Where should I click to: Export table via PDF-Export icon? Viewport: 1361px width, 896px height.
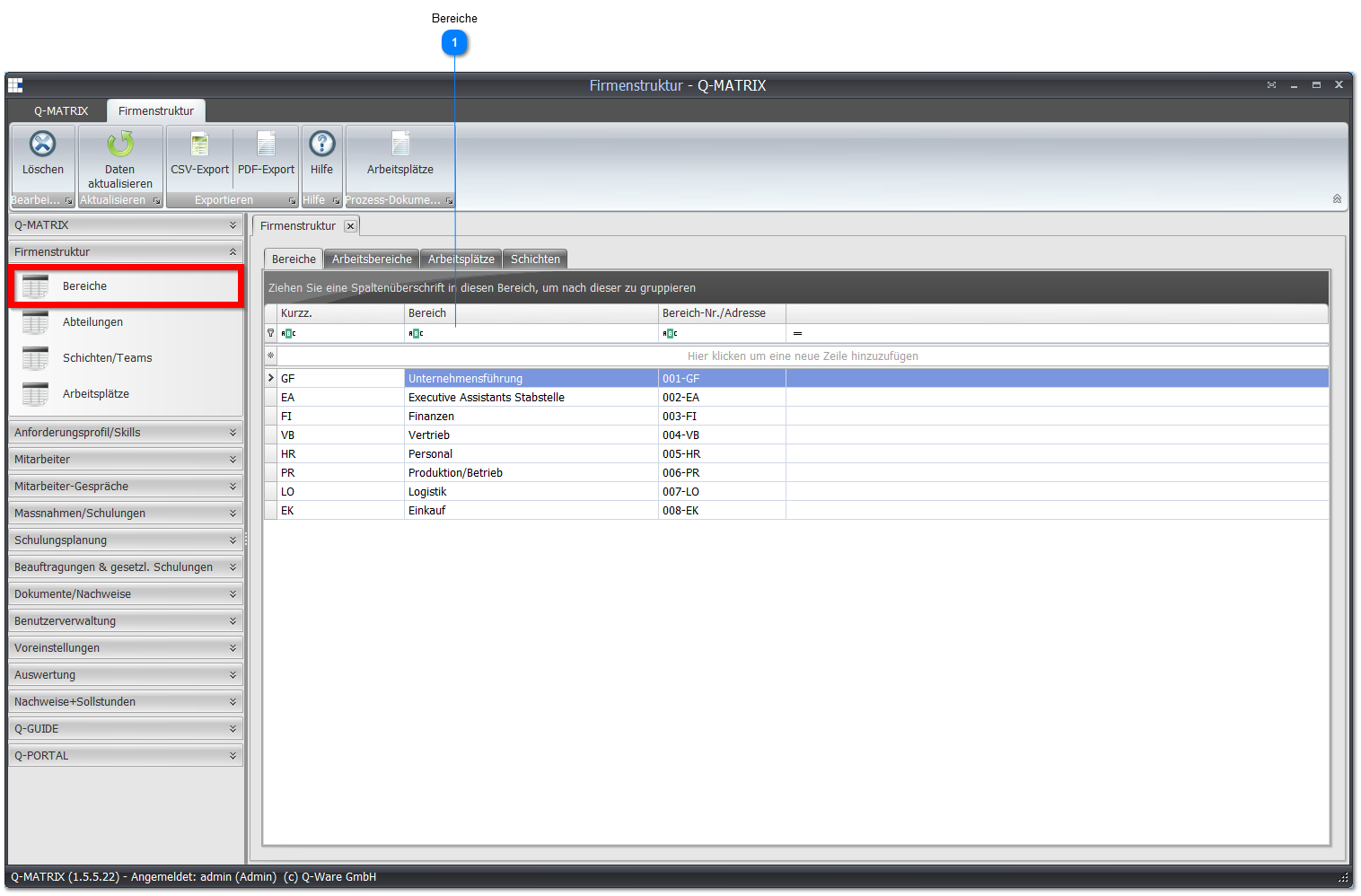point(266,144)
